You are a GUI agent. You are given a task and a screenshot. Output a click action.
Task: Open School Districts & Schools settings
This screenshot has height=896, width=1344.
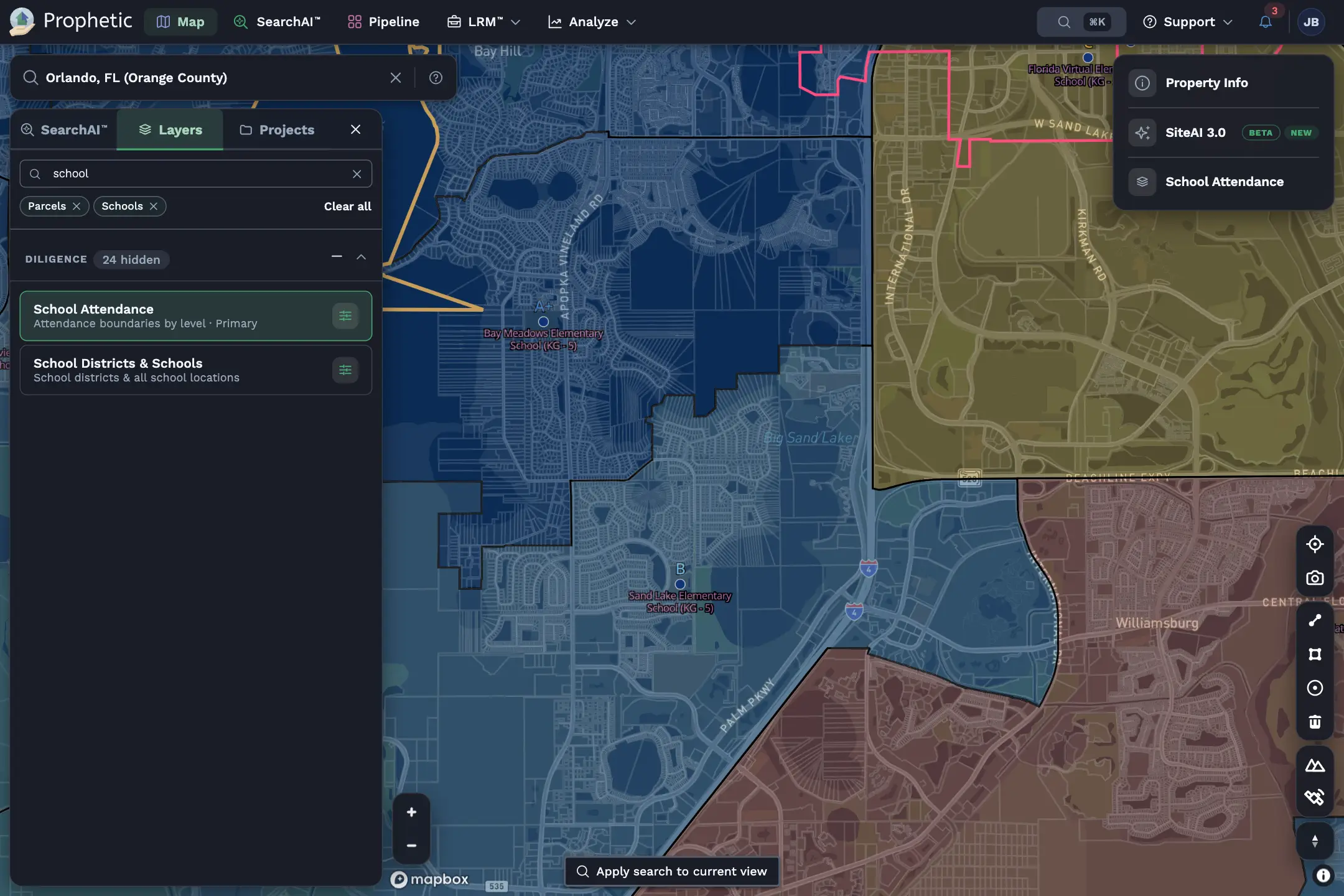345,370
